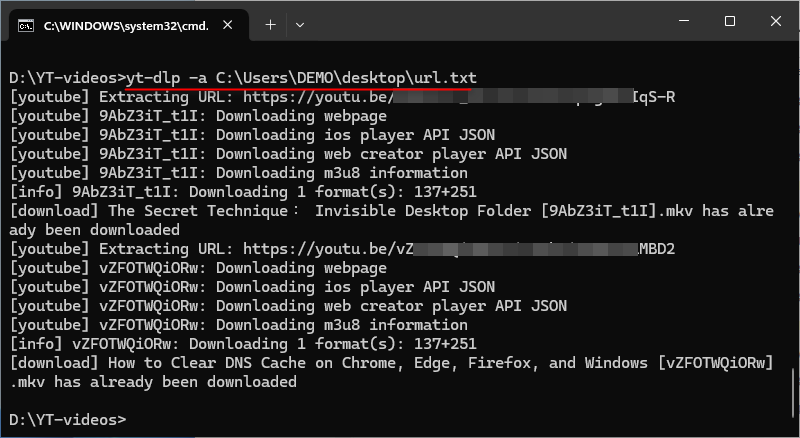
Task: Click 'vZFOTWQiORw: Downloading m3u8 information' line
Action: tap(238, 325)
